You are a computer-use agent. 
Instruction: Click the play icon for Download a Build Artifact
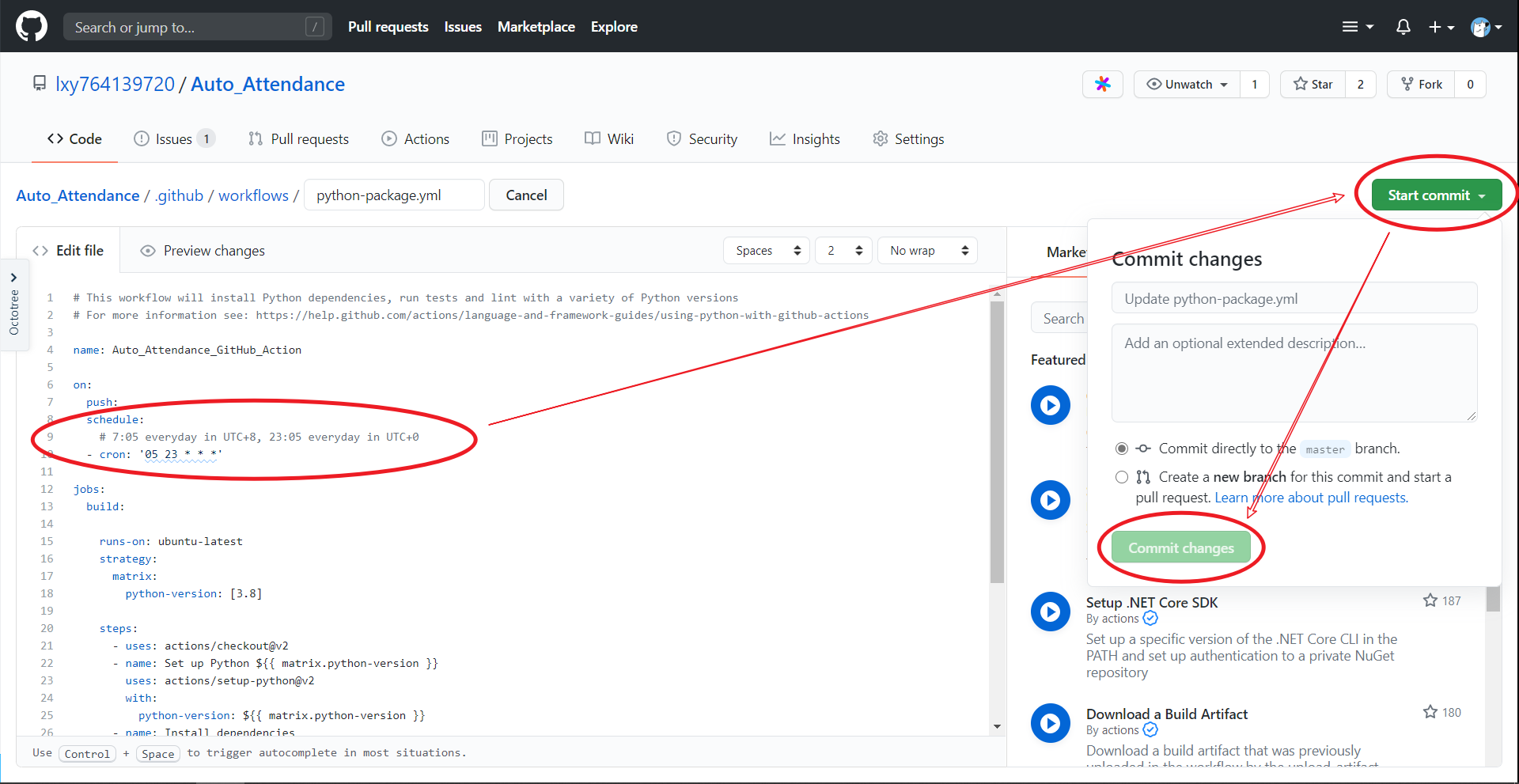pyautogui.click(x=1051, y=723)
